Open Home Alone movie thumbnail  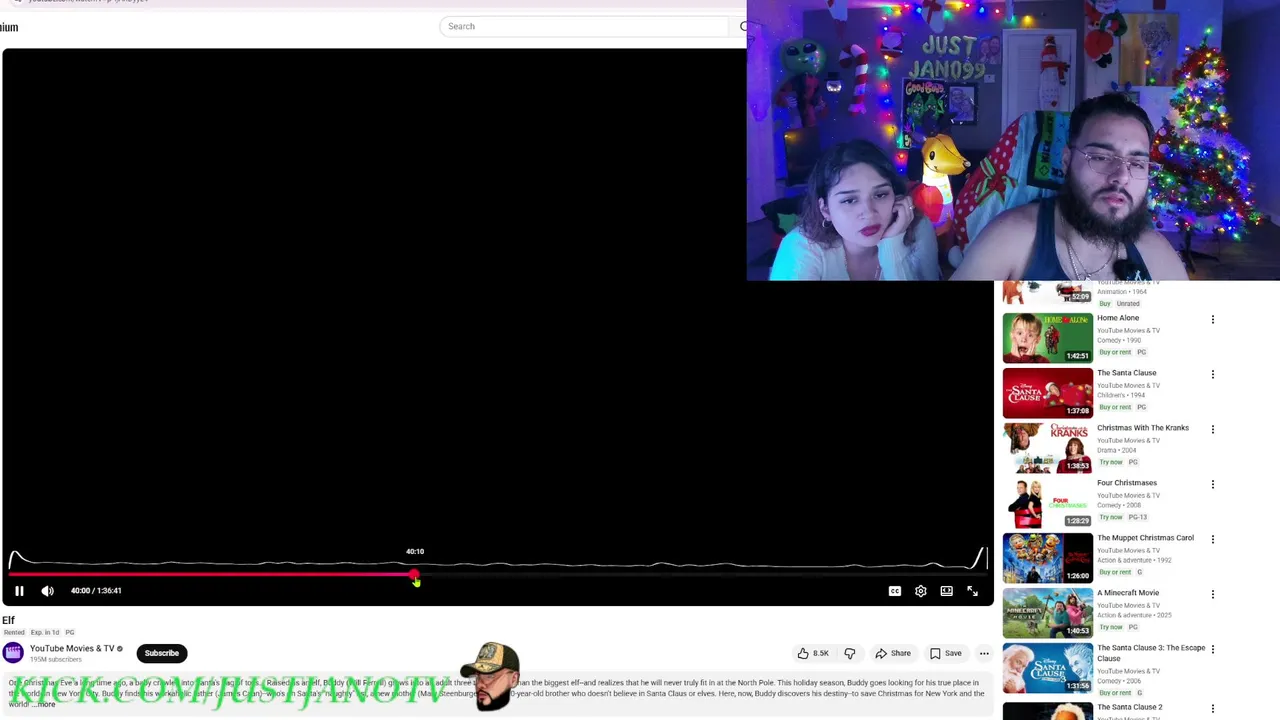tap(1048, 338)
